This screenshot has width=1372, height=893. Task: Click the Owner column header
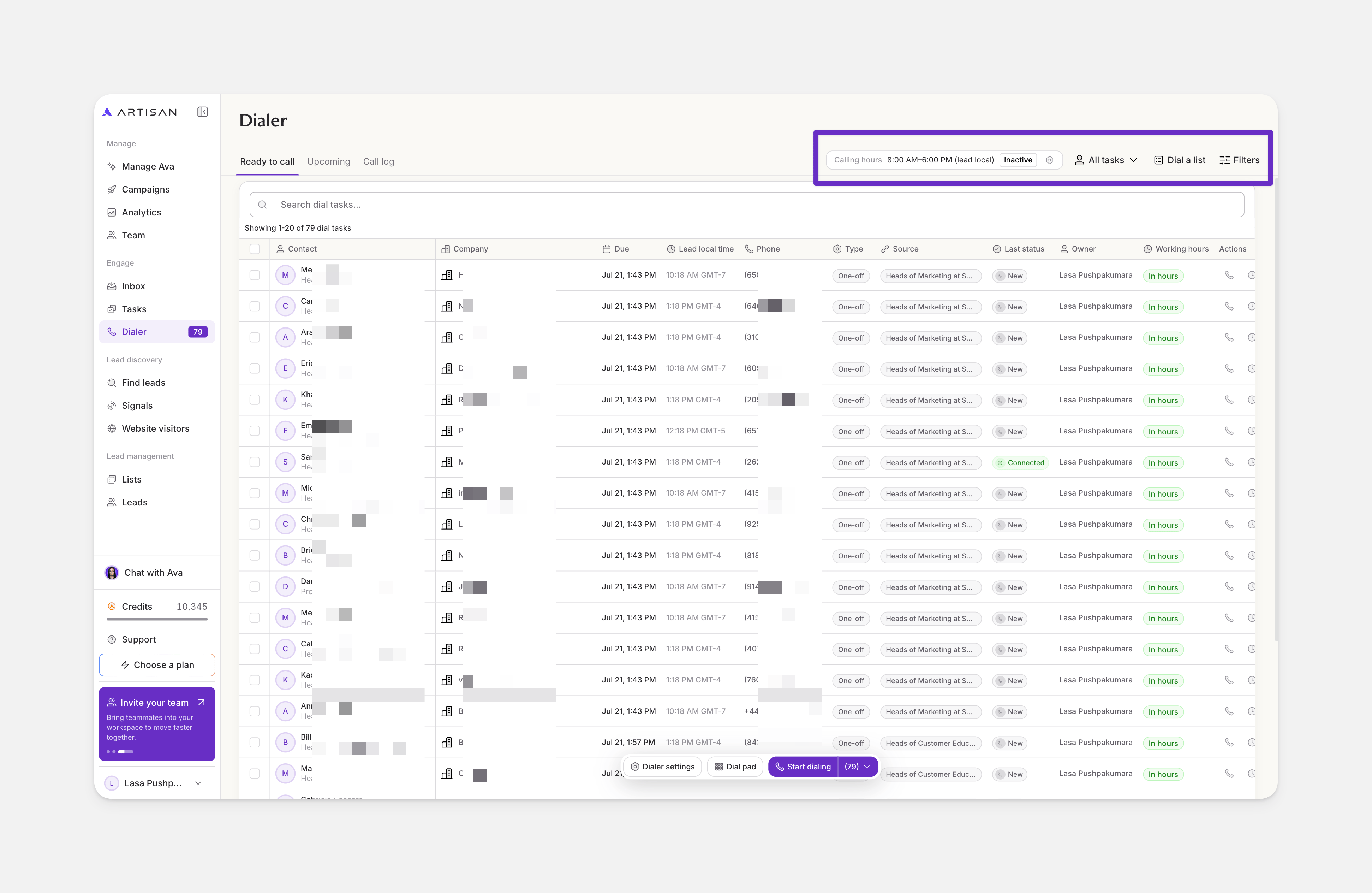pos(1078,249)
